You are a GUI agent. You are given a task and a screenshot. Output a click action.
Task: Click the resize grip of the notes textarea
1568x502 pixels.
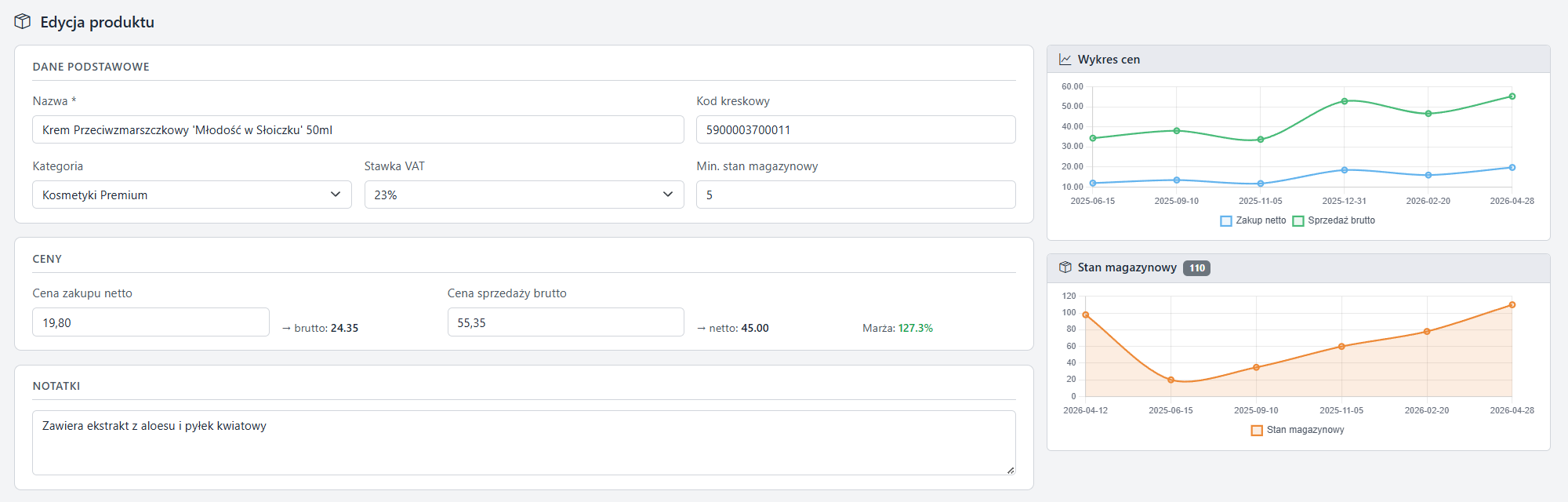click(x=1011, y=470)
